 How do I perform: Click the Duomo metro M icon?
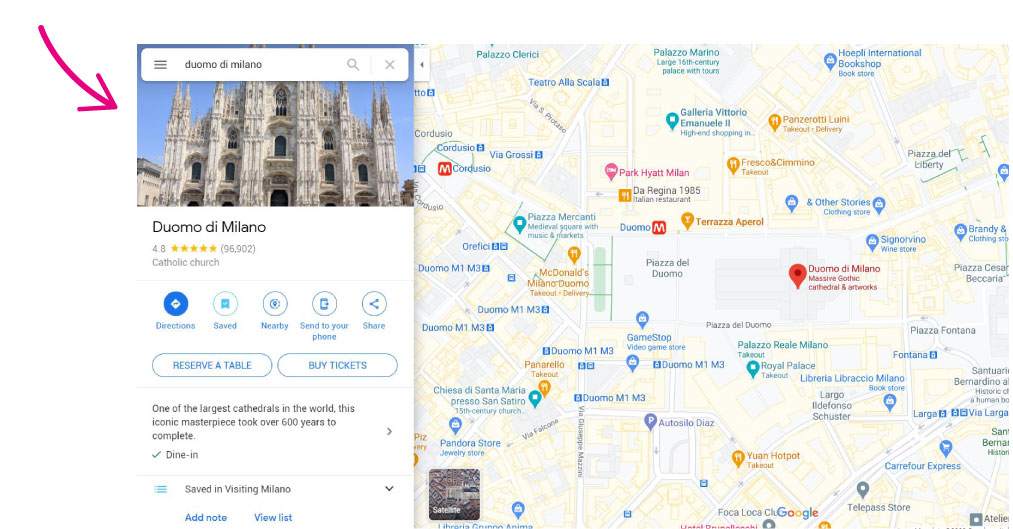click(x=658, y=227)
